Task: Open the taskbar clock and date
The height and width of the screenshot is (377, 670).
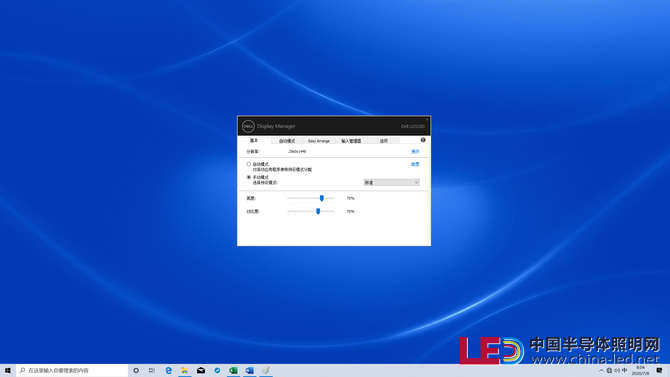Action: (x=640, y=371)
